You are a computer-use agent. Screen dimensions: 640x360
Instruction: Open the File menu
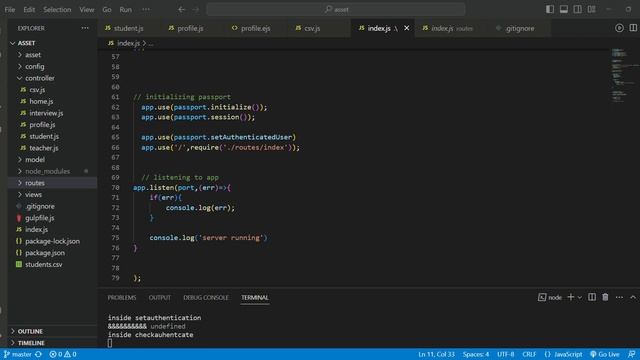coord(10,9)
